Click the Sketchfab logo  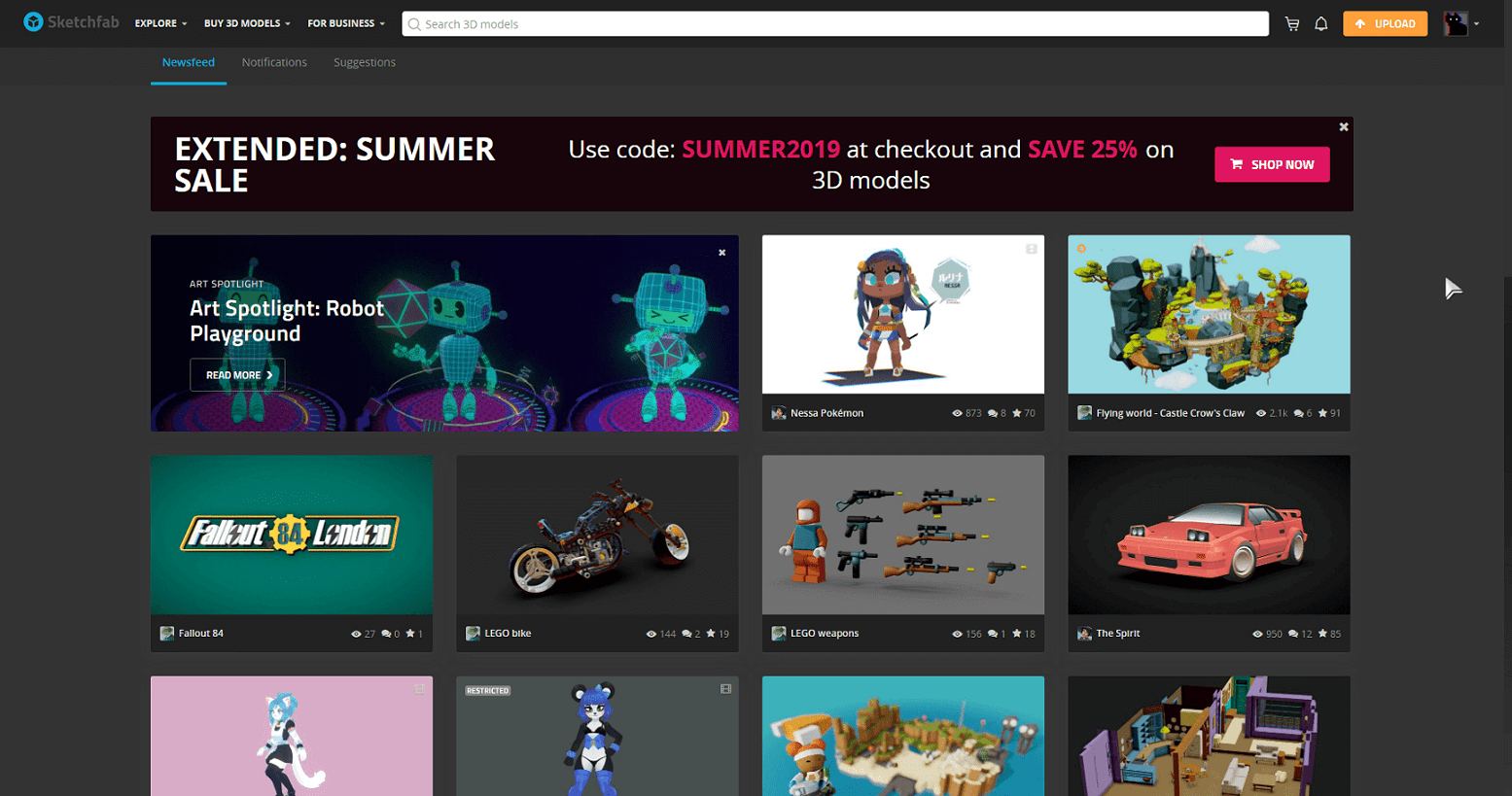click(71, 22)
